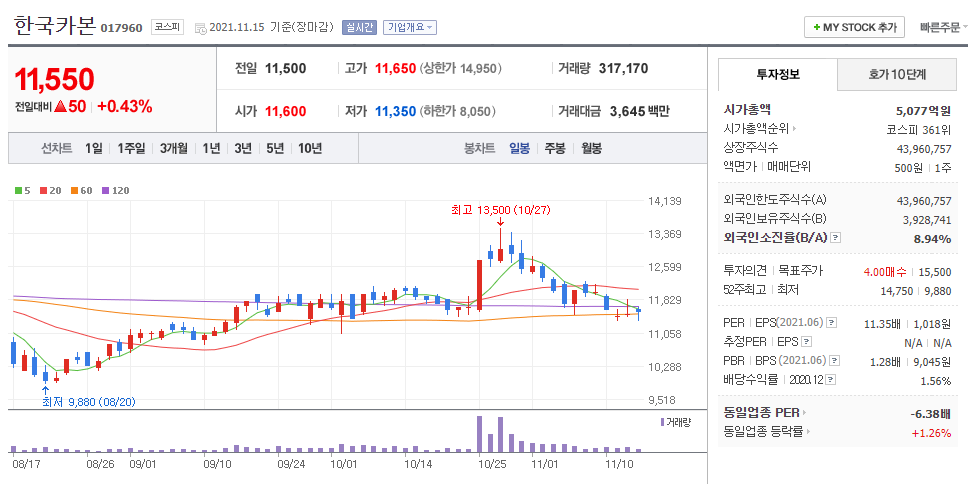977x484 pixels.
Task: Expand the 동일업종 등락률 arrow
Action: point(809,431)
